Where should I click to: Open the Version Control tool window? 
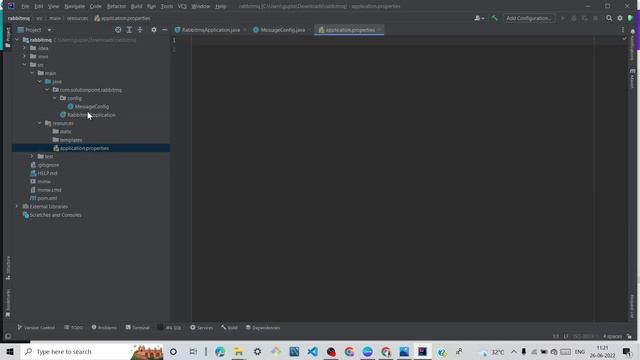(x=36, y=328)
